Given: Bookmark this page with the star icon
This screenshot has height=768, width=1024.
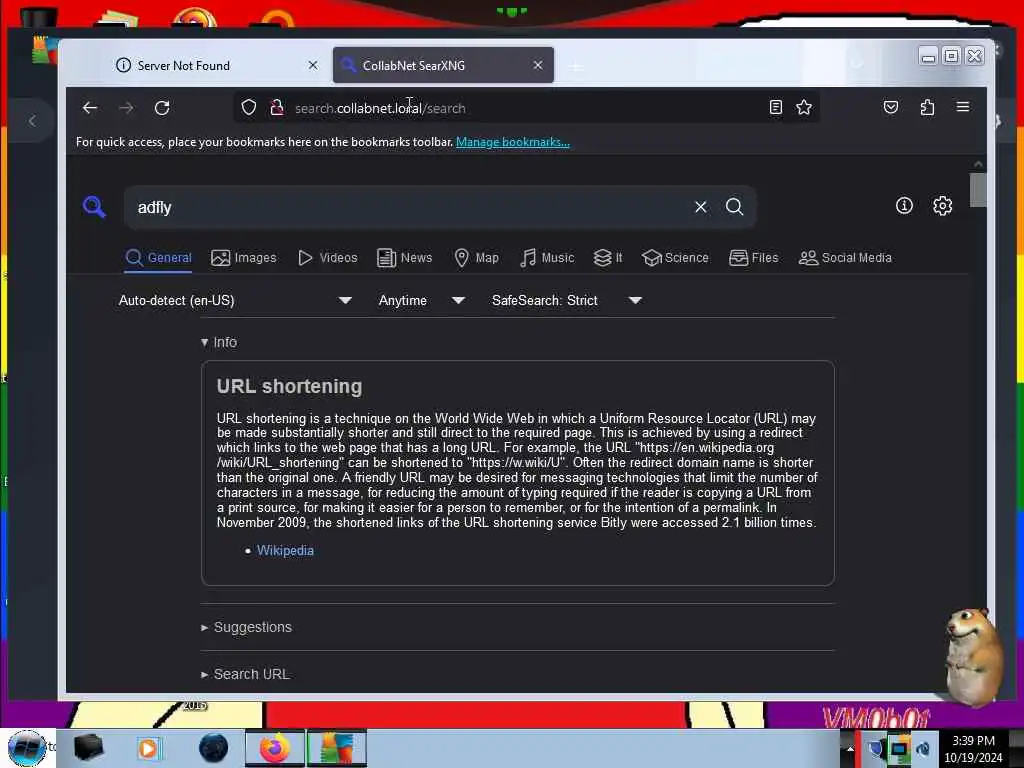Looking at the screenshot, I should (x=804, y=108).
